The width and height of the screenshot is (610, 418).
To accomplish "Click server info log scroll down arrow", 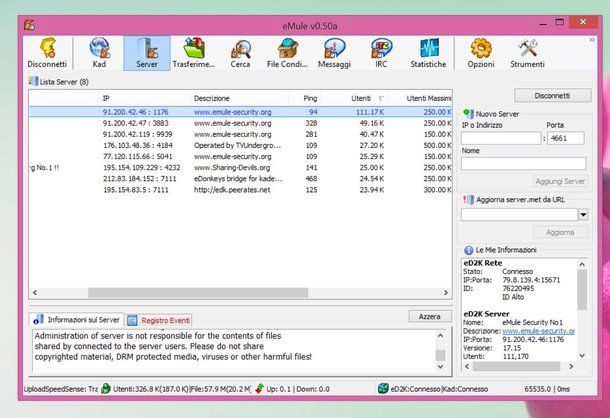I will point(440,367).
